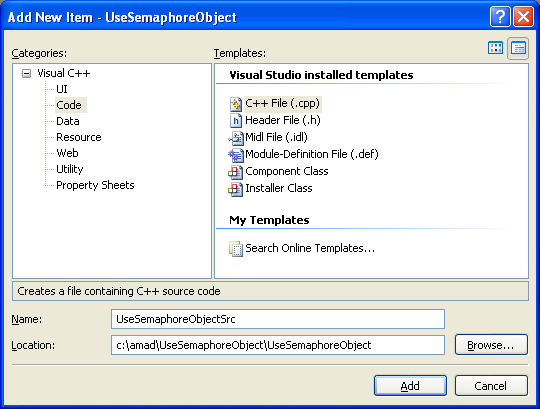Click the C++ File (.cpp) template icon
Screen dimensions: 540x409
coord(236,104)
